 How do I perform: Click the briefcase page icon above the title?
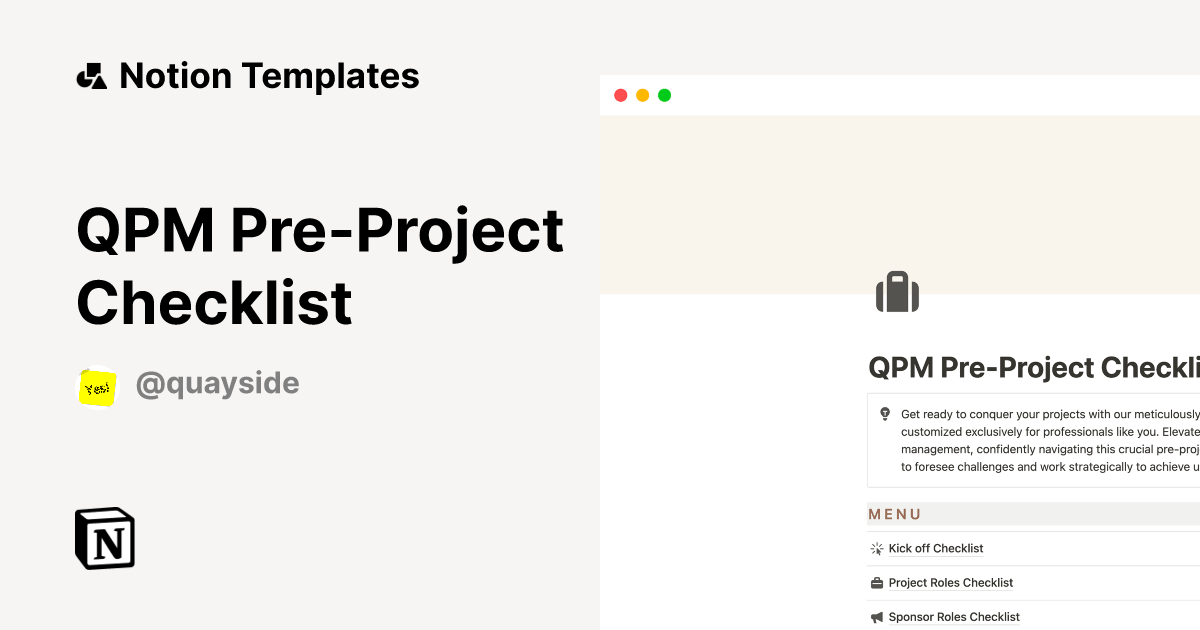897,292
